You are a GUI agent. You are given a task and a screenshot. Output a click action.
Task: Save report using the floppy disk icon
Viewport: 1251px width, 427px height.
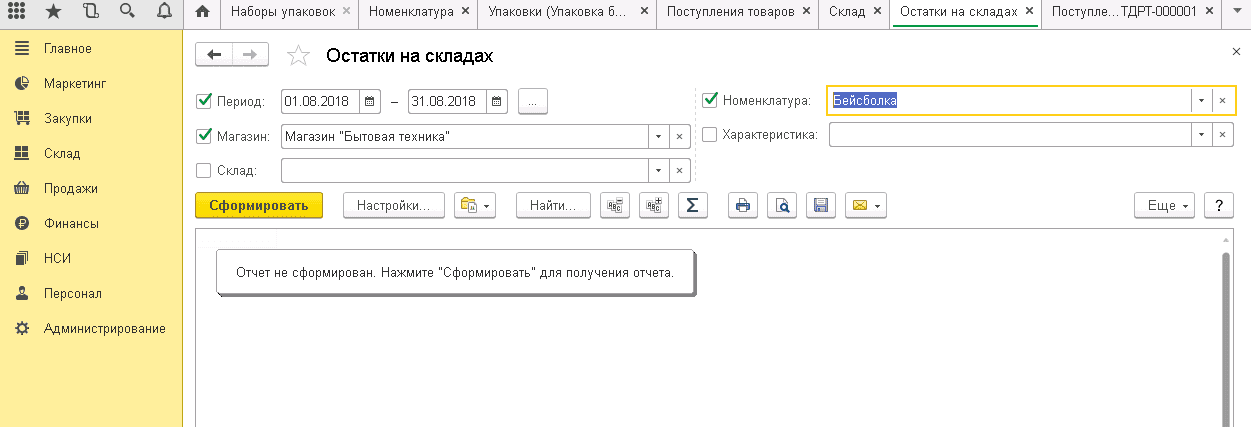(820, 206)
